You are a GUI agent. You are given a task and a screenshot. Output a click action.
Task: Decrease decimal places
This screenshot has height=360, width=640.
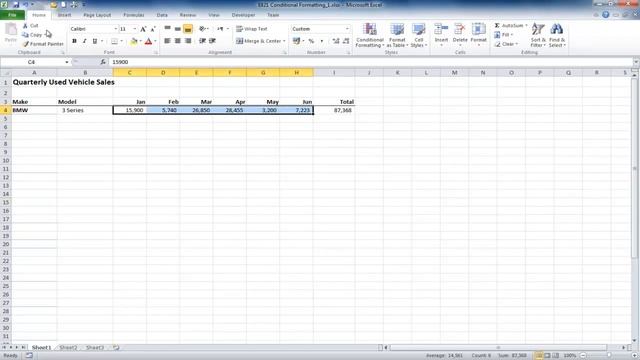[x=346, y=41]
